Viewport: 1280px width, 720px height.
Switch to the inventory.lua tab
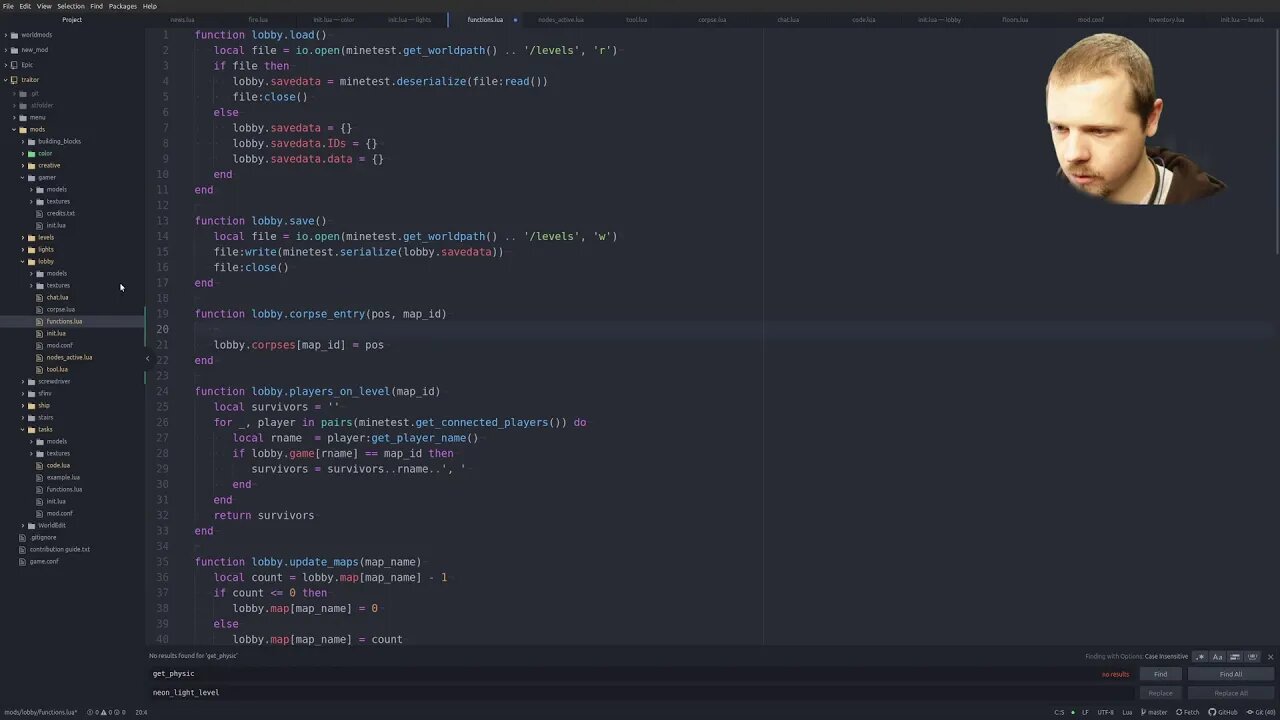1166,20
